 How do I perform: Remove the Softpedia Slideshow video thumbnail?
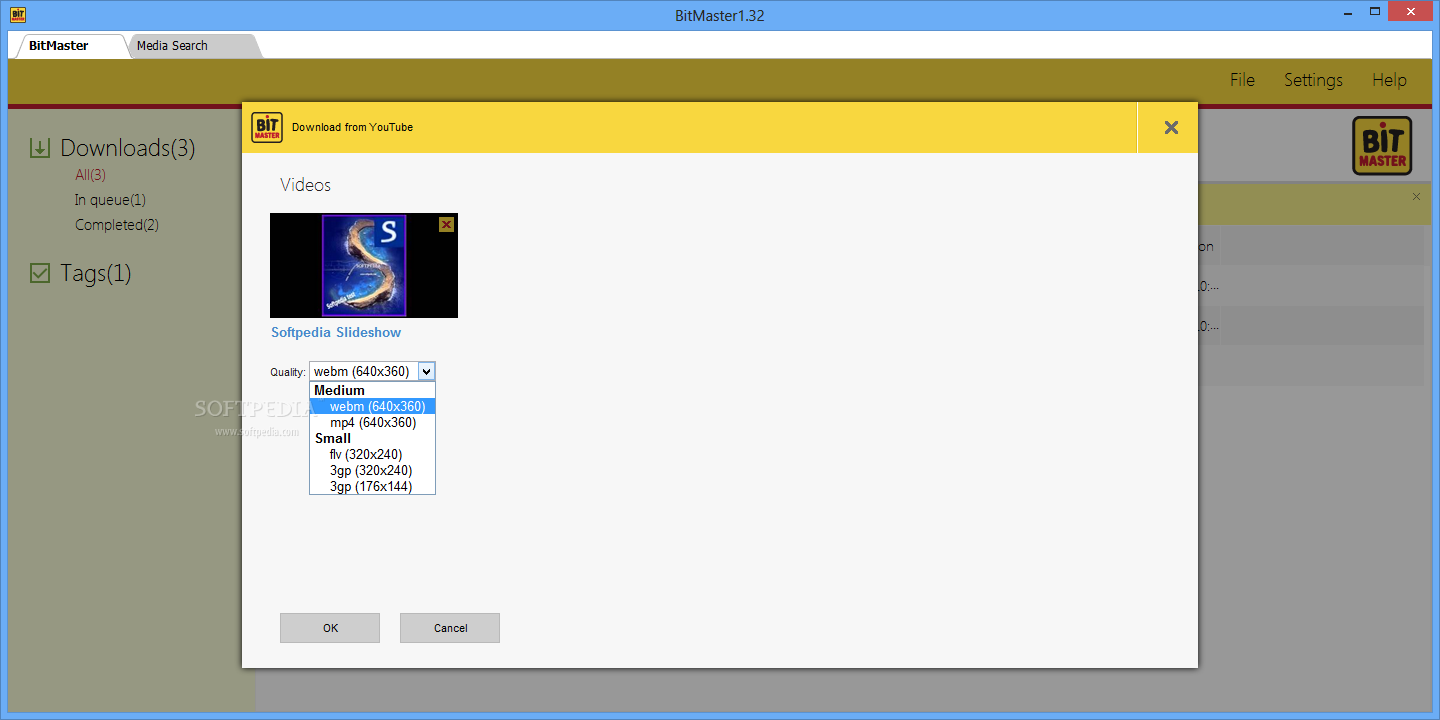(x=446, y=225)
